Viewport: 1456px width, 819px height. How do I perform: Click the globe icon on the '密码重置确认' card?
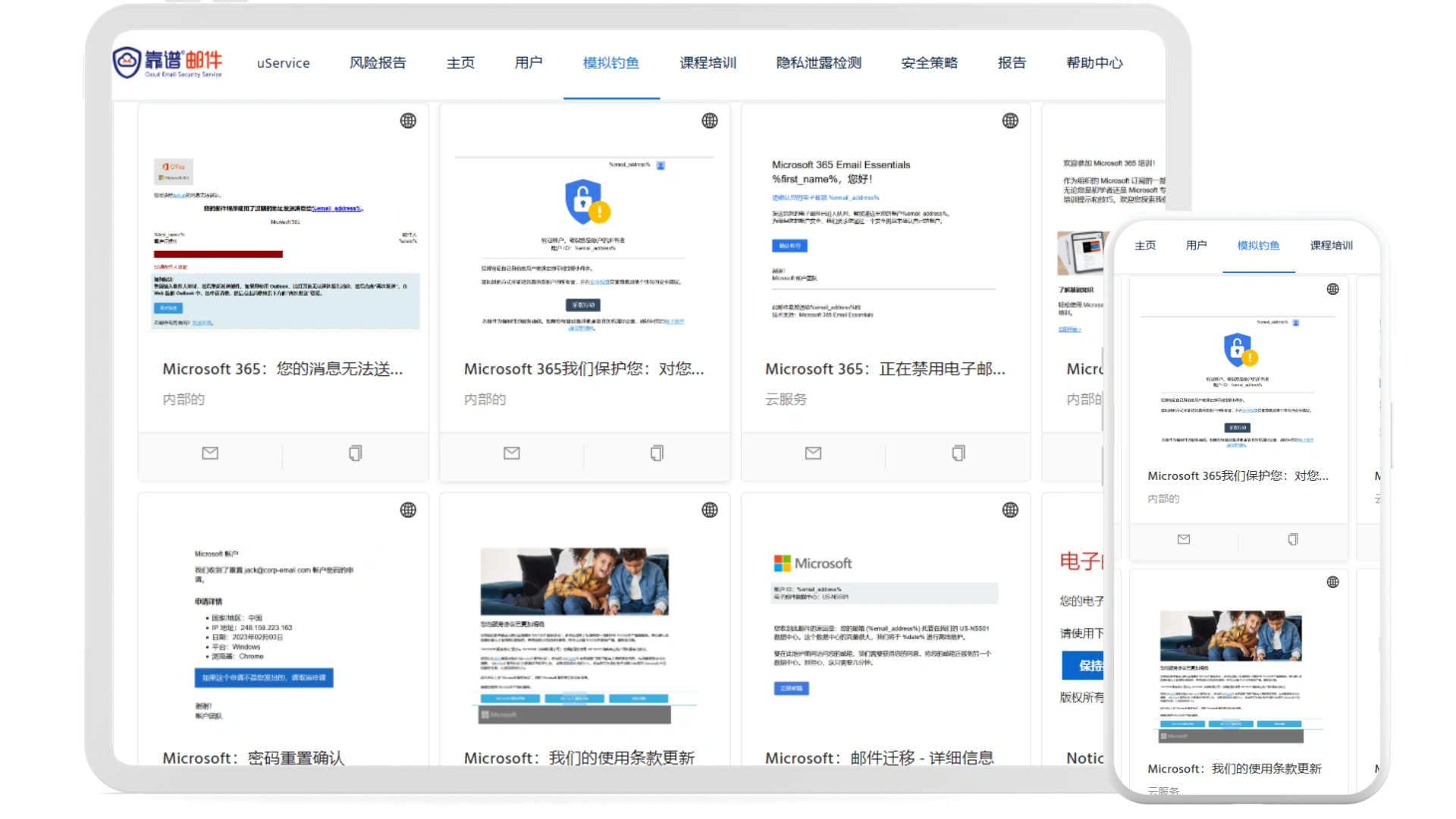[408, 510]
